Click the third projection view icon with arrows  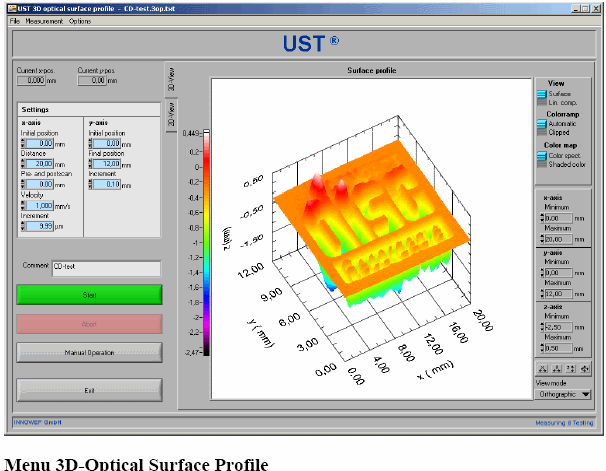point(571,369)
